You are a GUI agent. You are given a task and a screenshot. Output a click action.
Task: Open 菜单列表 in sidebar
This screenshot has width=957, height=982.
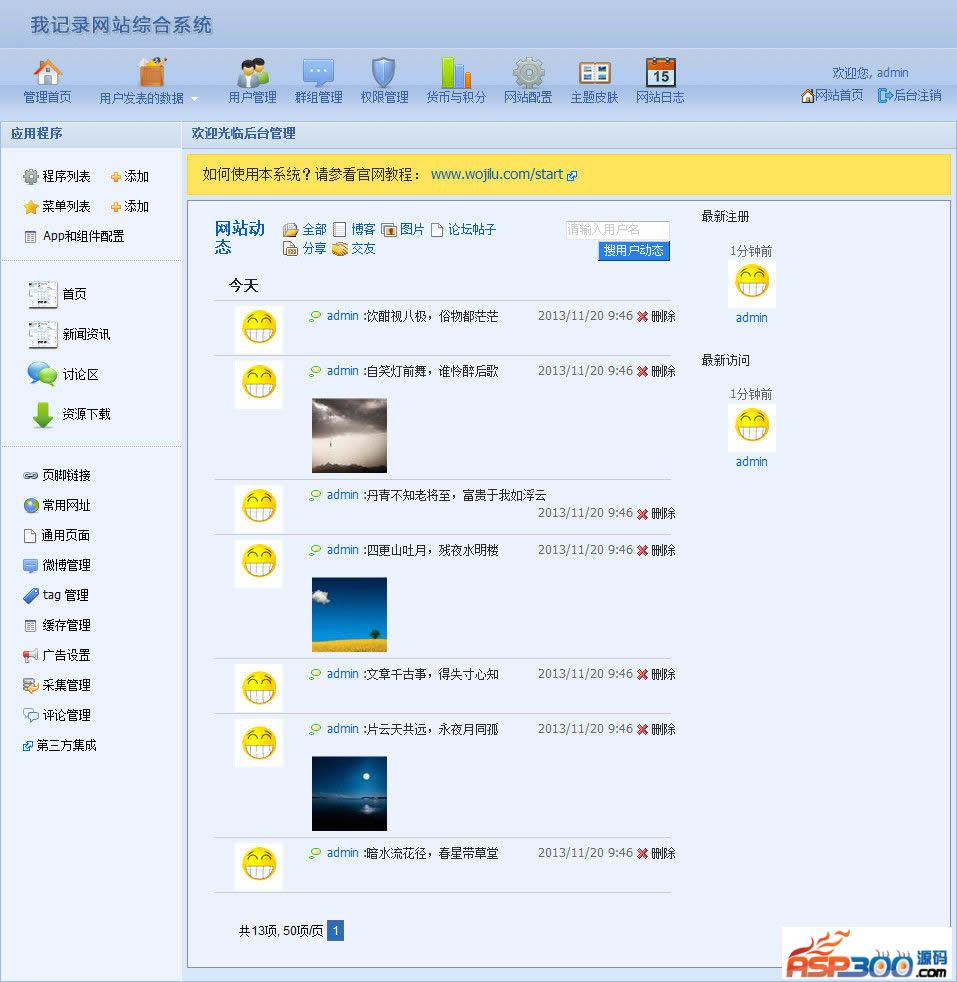[57, 207]
